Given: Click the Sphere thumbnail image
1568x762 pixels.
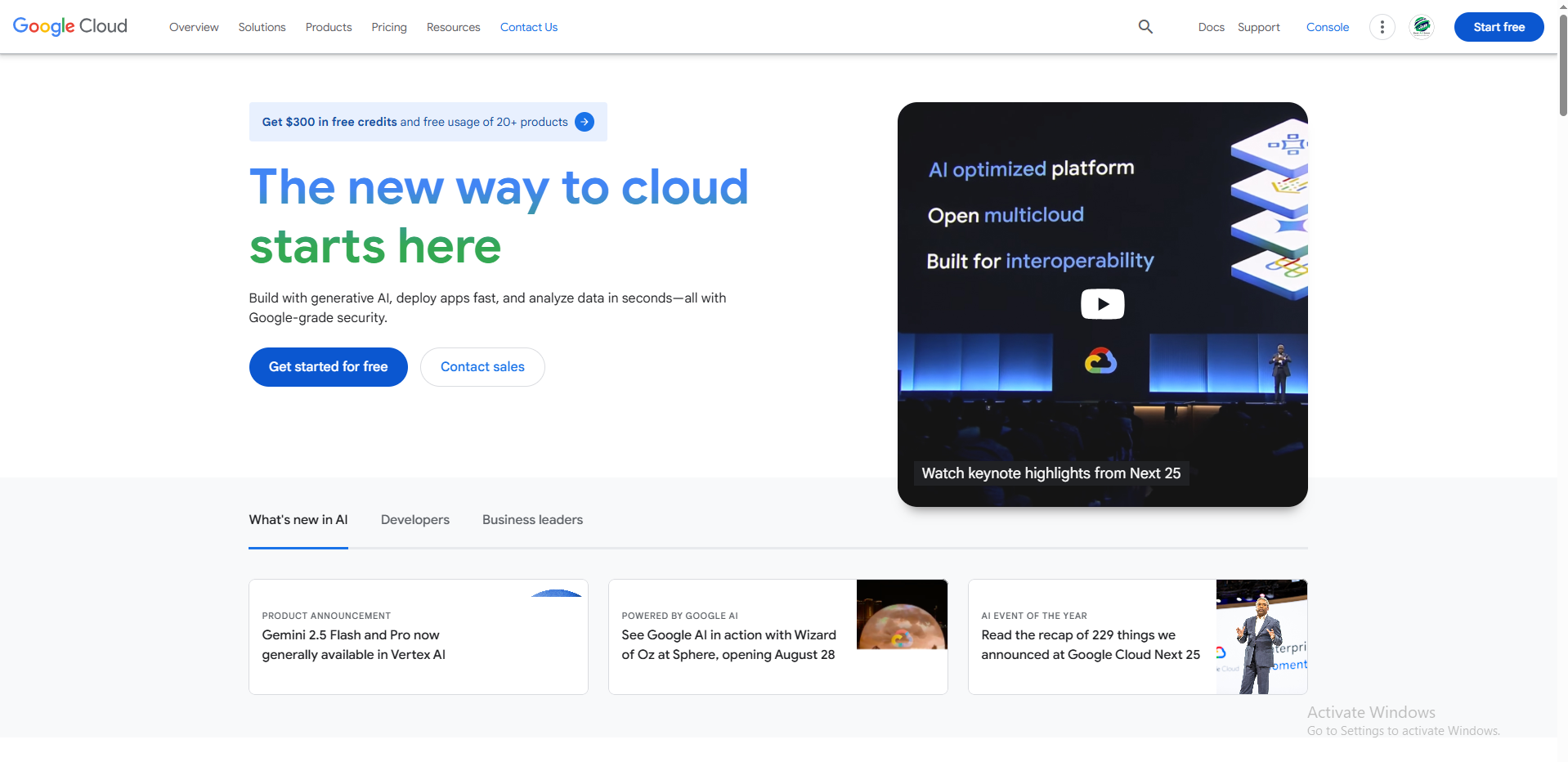Looking at the screenshot, I should pos(902,614).
